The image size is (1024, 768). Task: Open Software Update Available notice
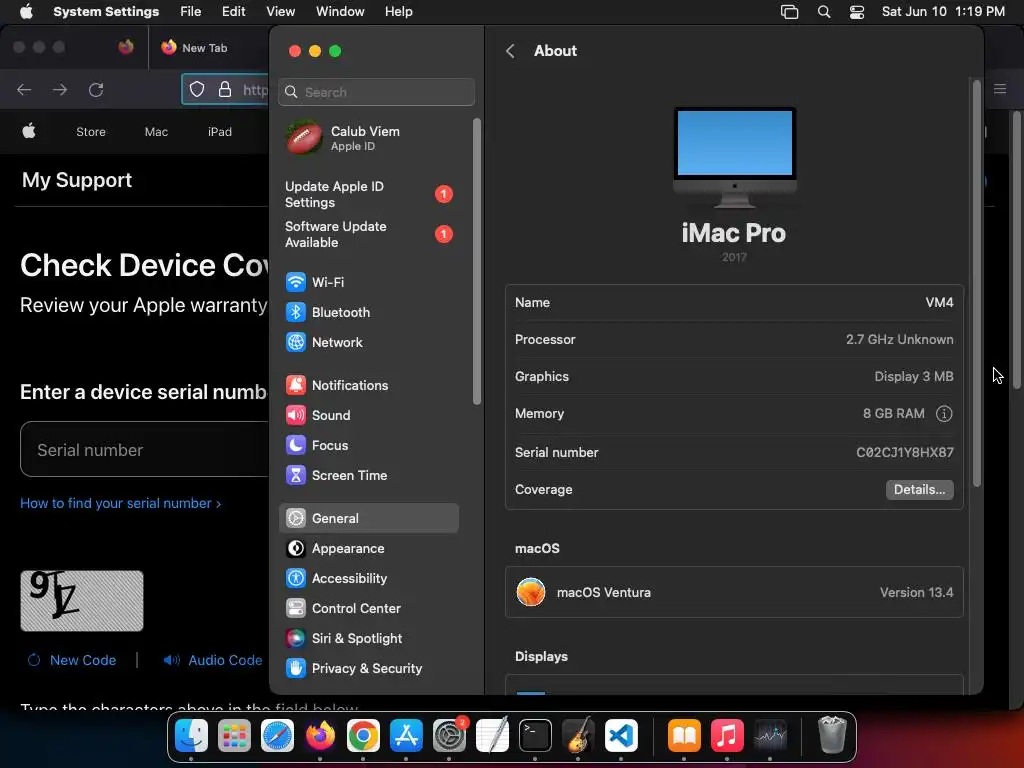[x=369, y=234]
